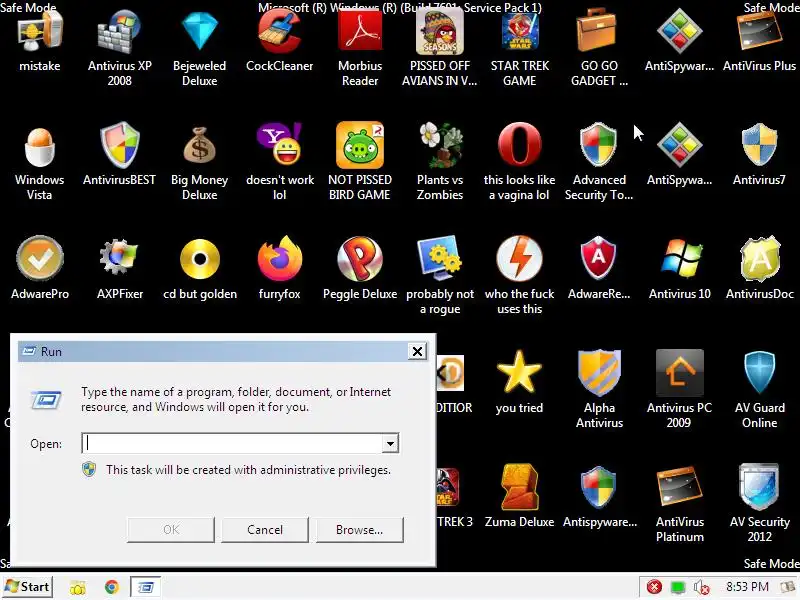Click the Alpha Antivirus shield icon

599,372
